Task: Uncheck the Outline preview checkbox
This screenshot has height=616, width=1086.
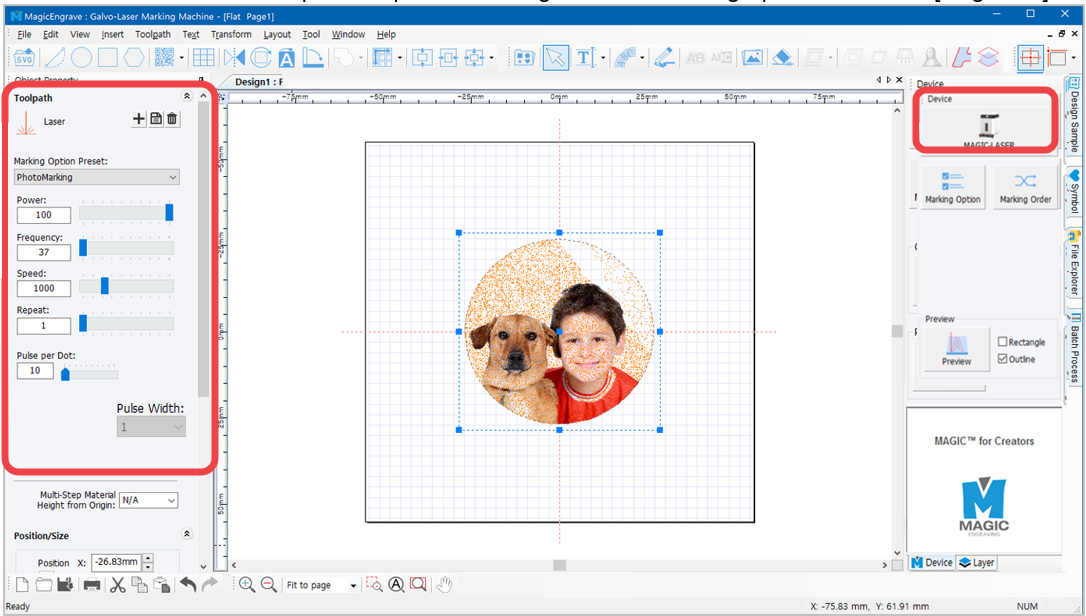Action: tap(1002, 359)
